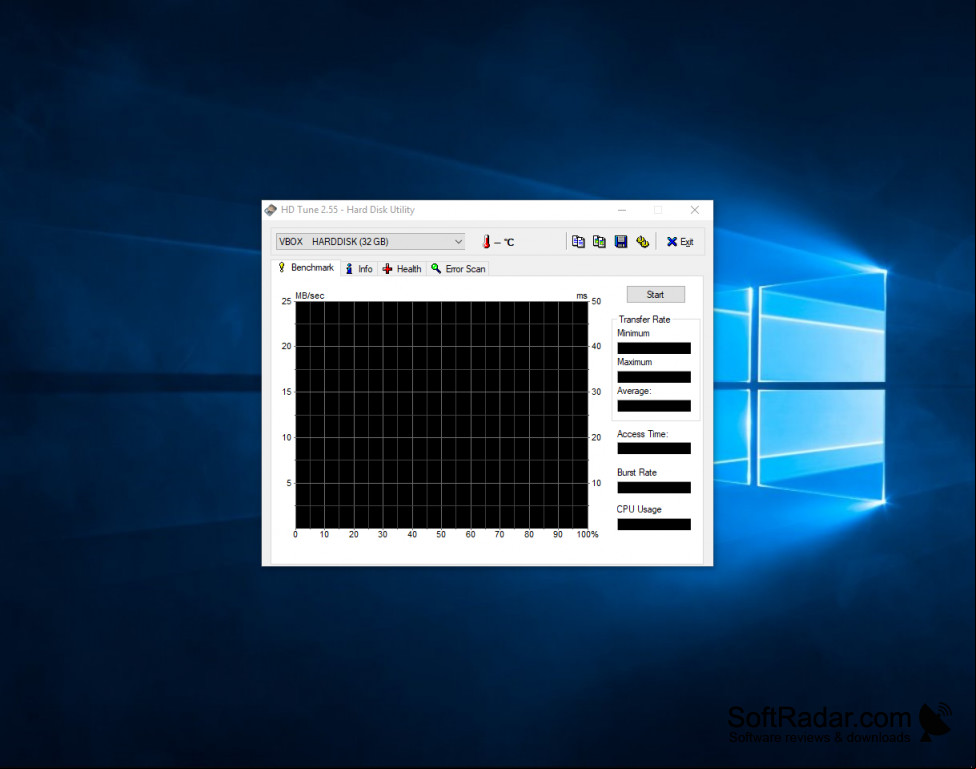This screenshot has height=769, width=976.
Task: Click the Access Time value field
Action: click(654, 448)
